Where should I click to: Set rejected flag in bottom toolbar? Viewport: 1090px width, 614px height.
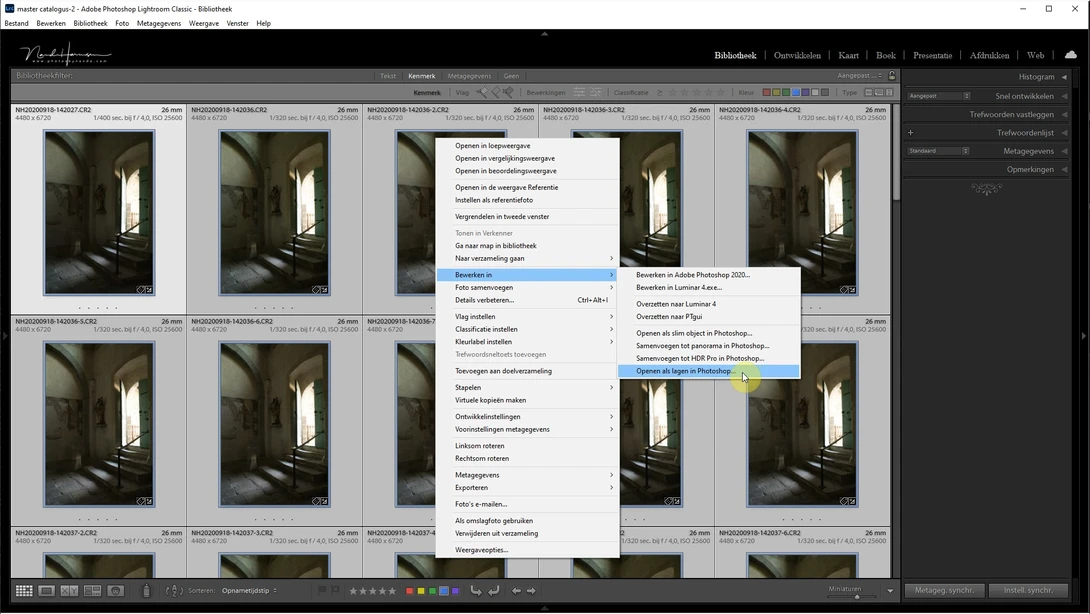click(x=335, y=590)
